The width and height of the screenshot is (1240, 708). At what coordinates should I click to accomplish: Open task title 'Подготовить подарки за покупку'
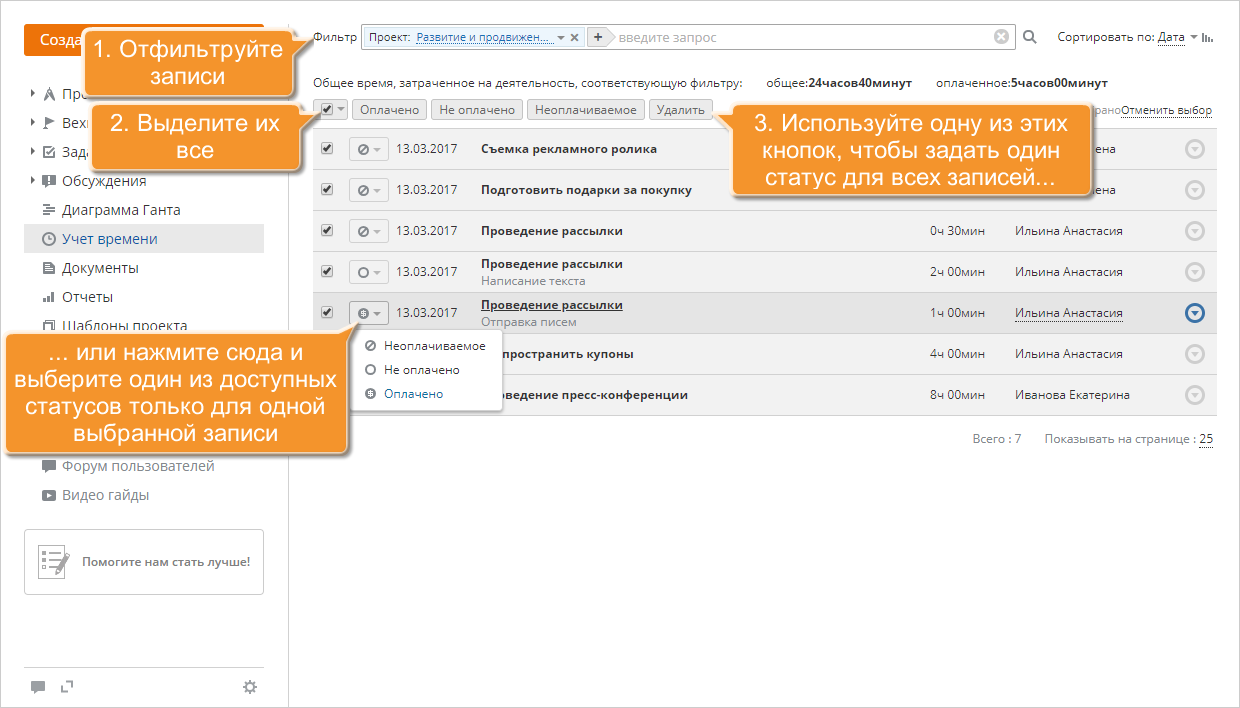point(586,190)
